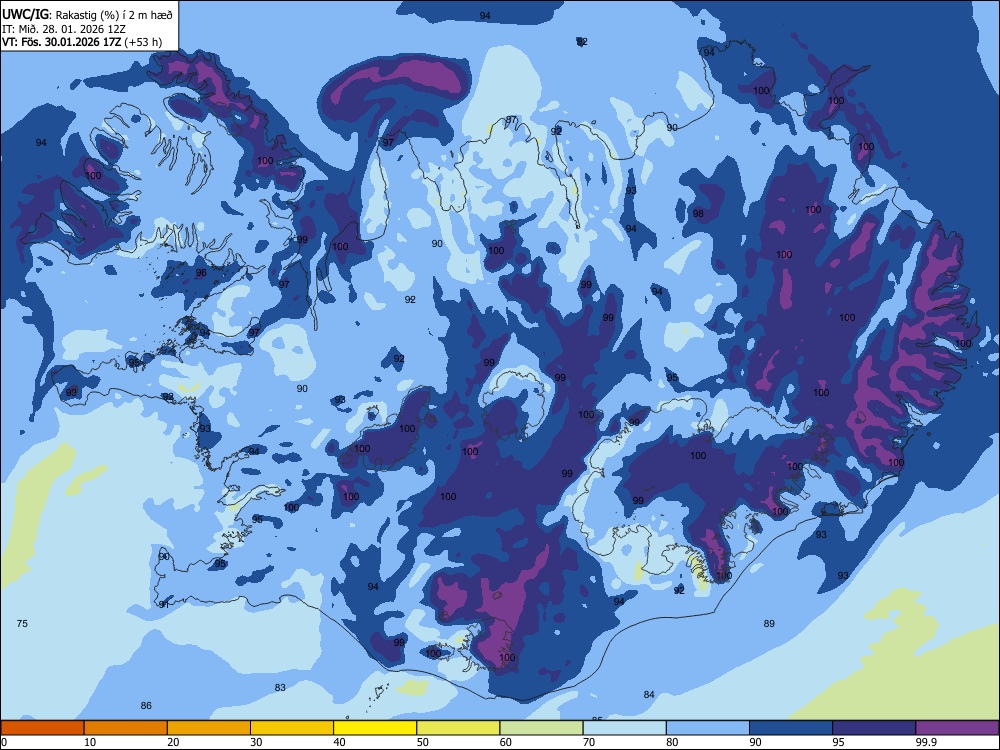
Task: Click the legend label "70"
Action: click(x=589, y=742)
